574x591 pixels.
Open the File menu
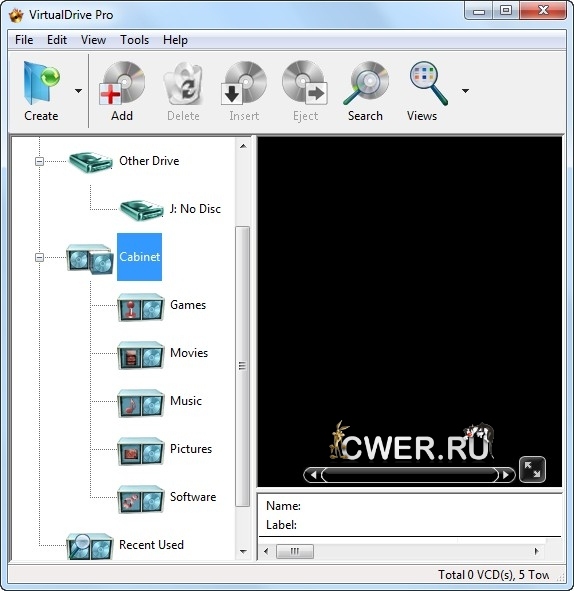pyautogui.click(x=24, y=40)
